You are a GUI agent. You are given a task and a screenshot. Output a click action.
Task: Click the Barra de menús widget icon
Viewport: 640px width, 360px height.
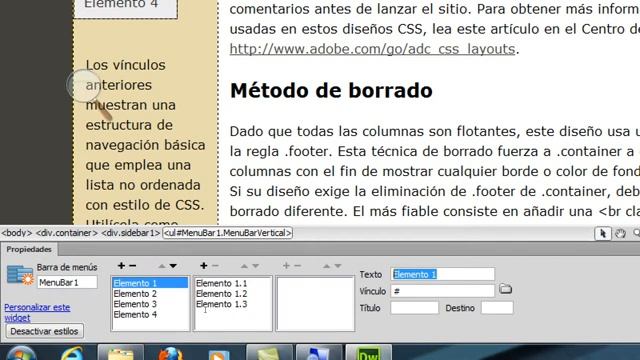coord(20,275)
